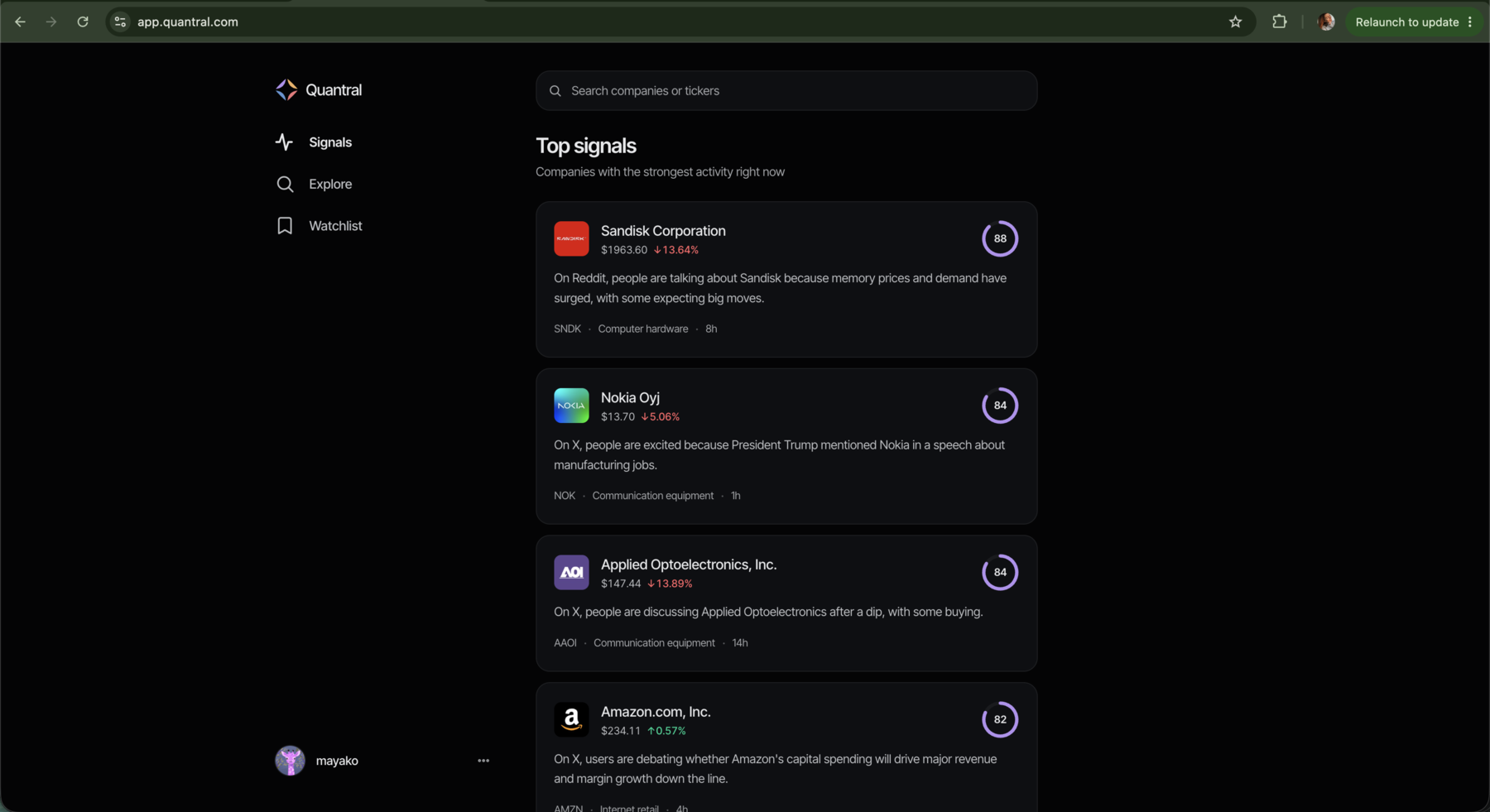The width and height of the screenshot is (1490, 812).
Task: Go back in the browser
Action: [21, 22]
